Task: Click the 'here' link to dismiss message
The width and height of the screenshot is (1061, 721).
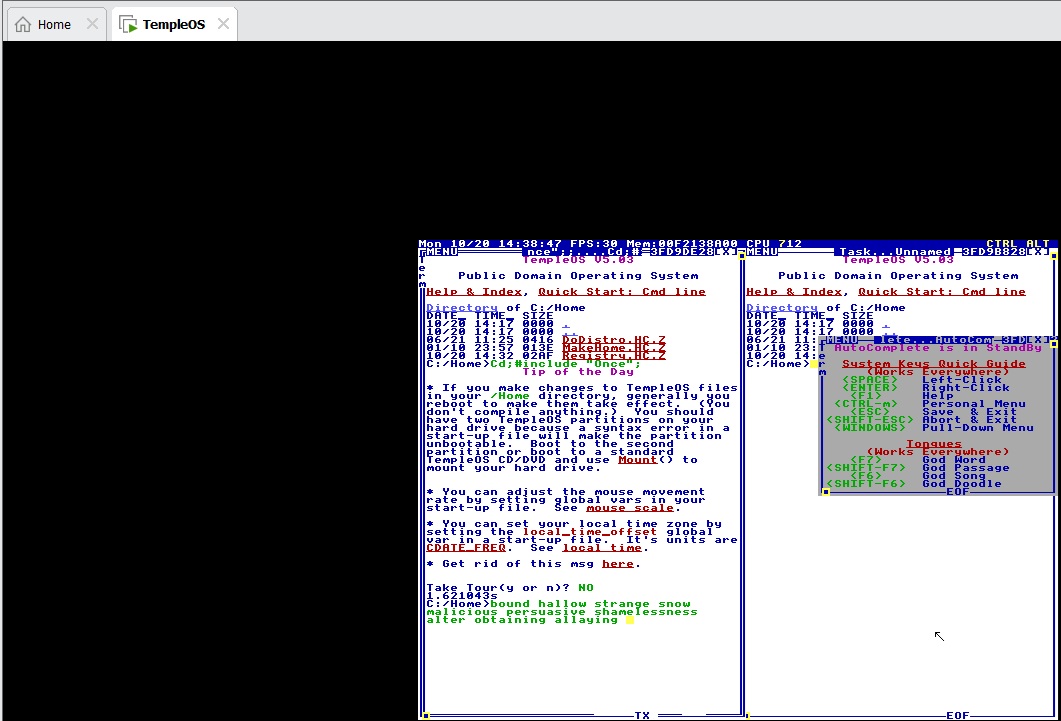Action: 618,563
